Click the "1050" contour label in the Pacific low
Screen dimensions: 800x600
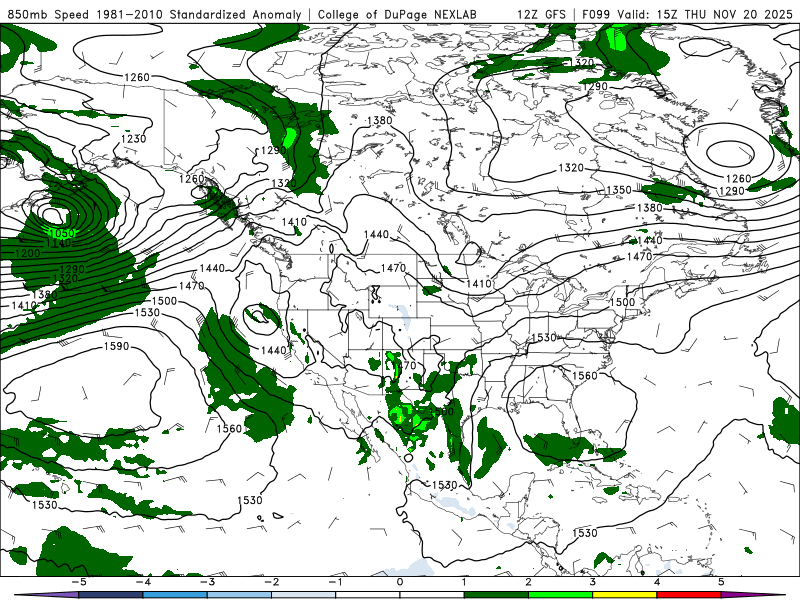[x=63, y=233]
